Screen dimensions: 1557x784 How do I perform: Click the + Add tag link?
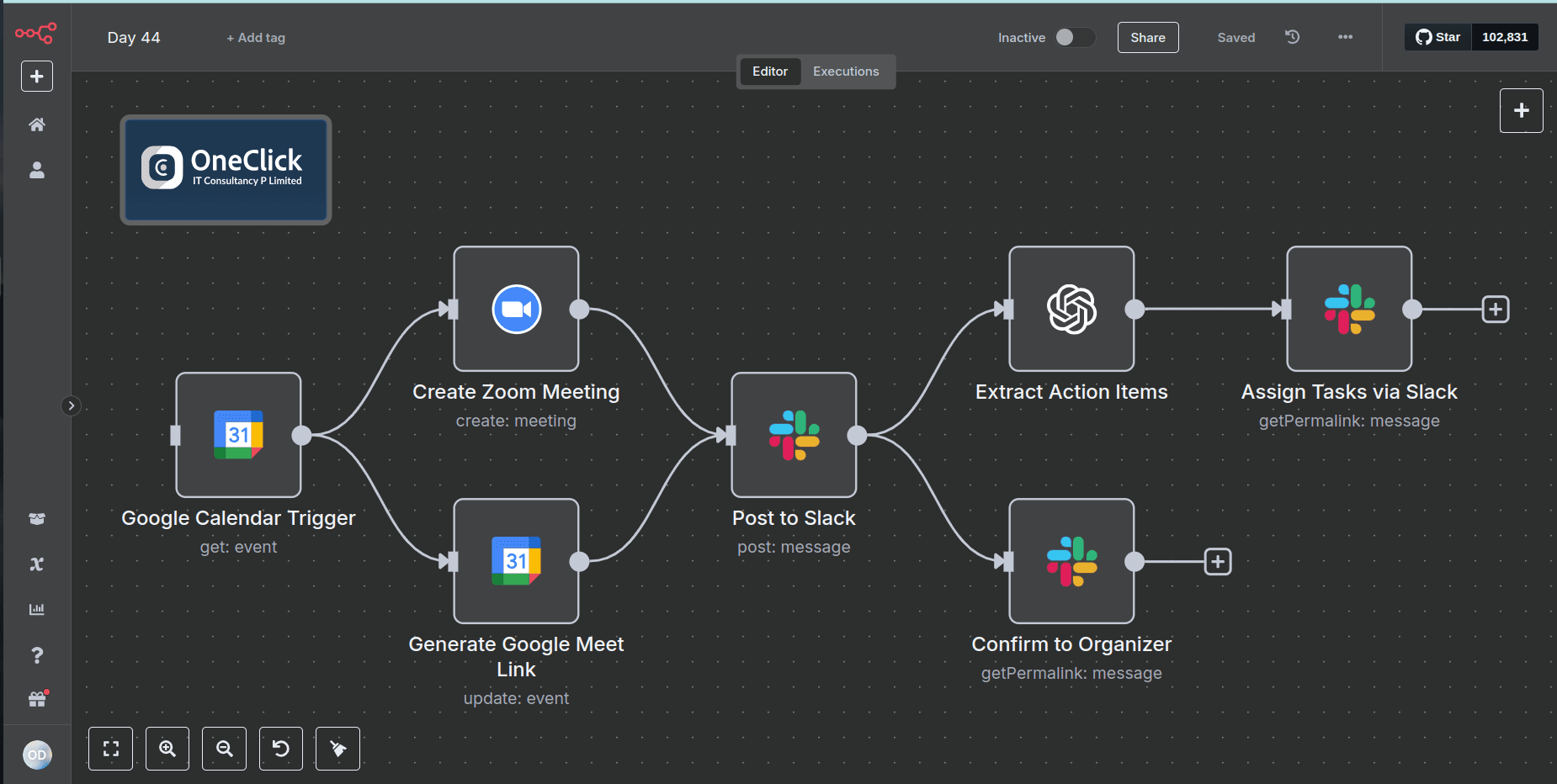coord(256,38)
